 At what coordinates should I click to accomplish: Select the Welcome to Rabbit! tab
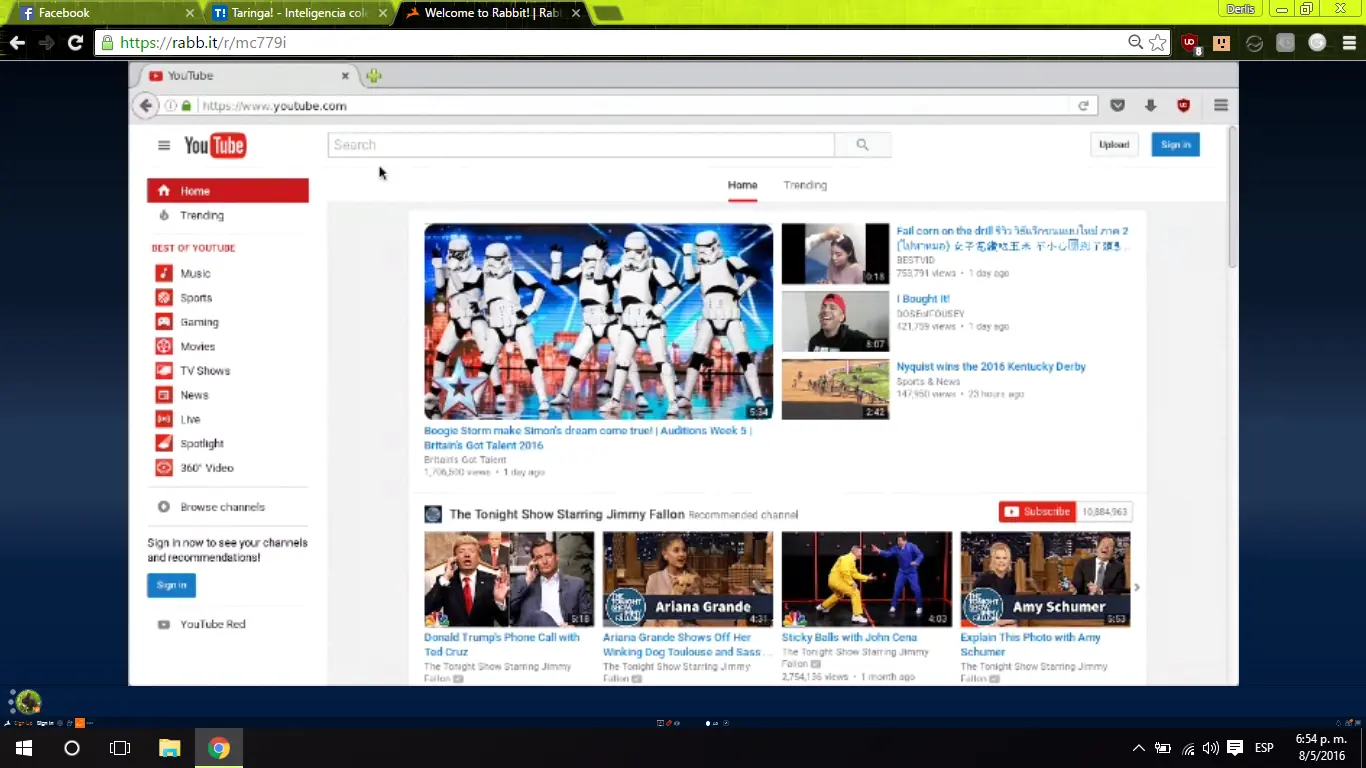pos(493,13)
